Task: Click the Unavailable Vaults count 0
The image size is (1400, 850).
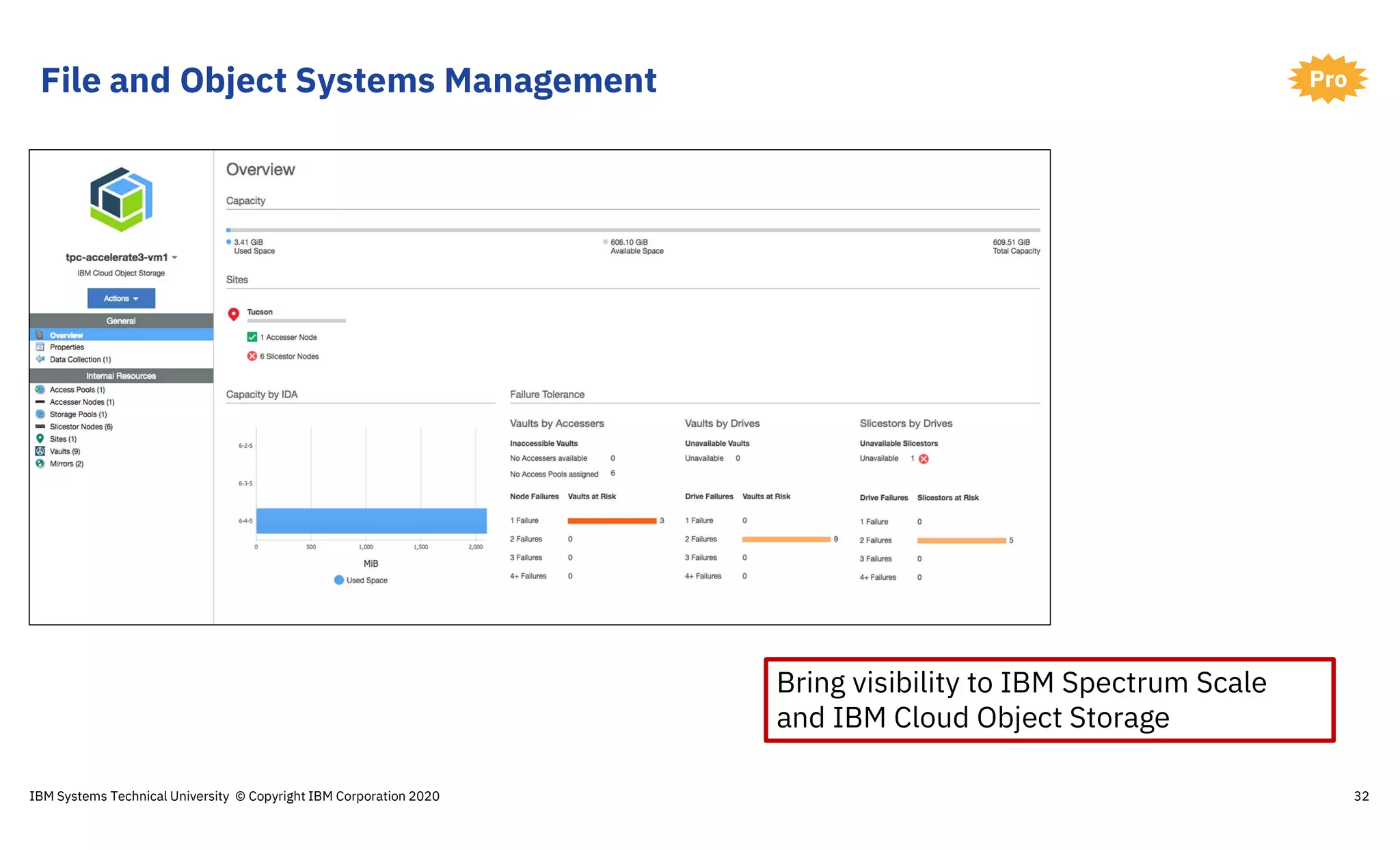Action: click(x=738, y=458)
